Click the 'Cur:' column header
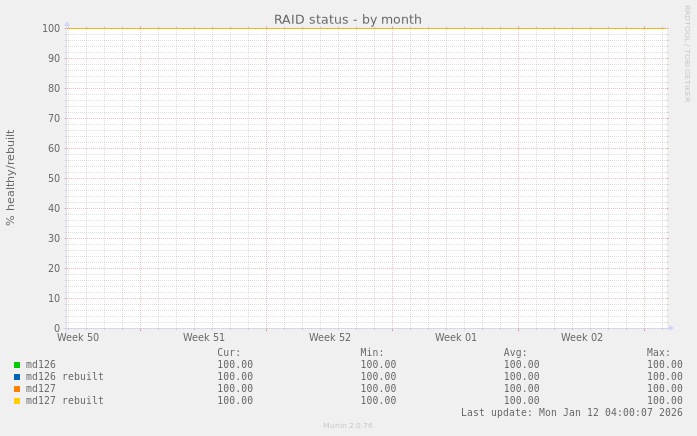The height and width of the screenshot is (436, 697). [229, 353]
